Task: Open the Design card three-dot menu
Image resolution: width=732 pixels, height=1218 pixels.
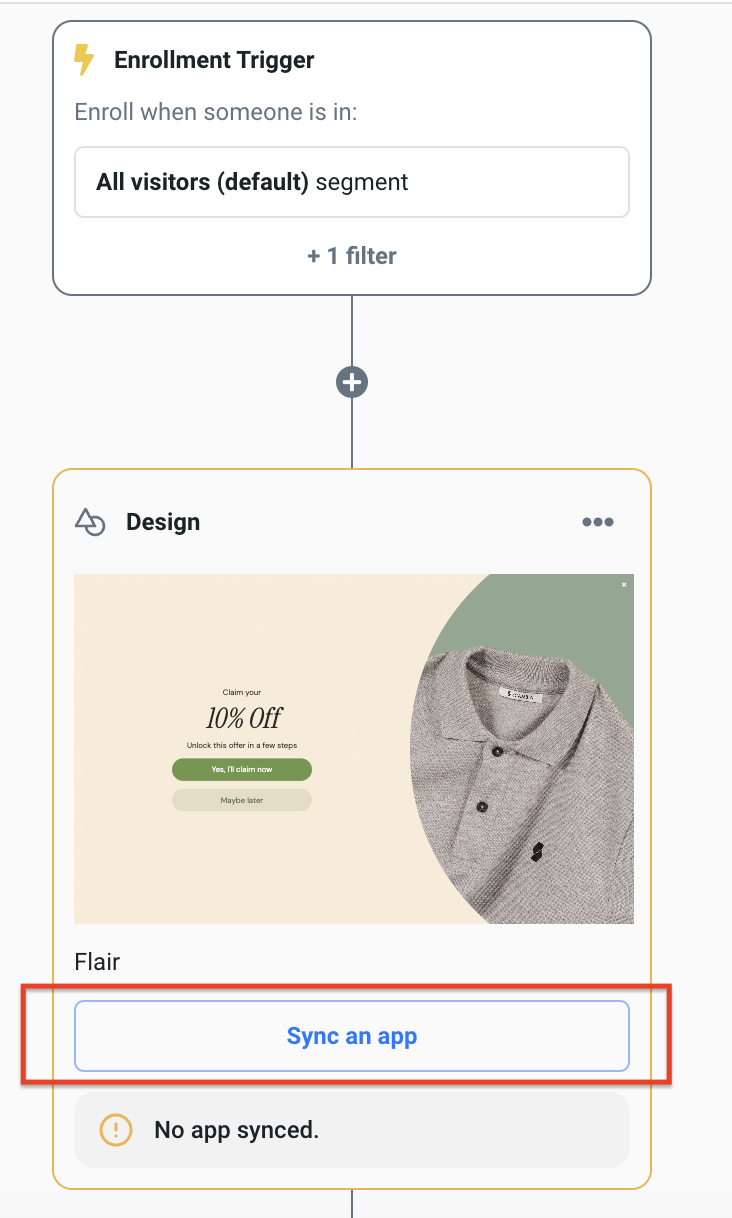Action: point(597,522)
